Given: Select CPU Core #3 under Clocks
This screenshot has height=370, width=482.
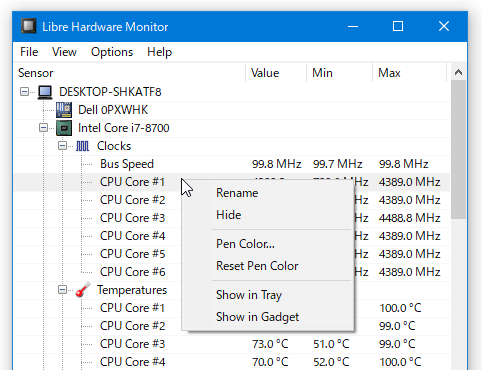Looking at the screenshot, I should (x=132, y=218).
